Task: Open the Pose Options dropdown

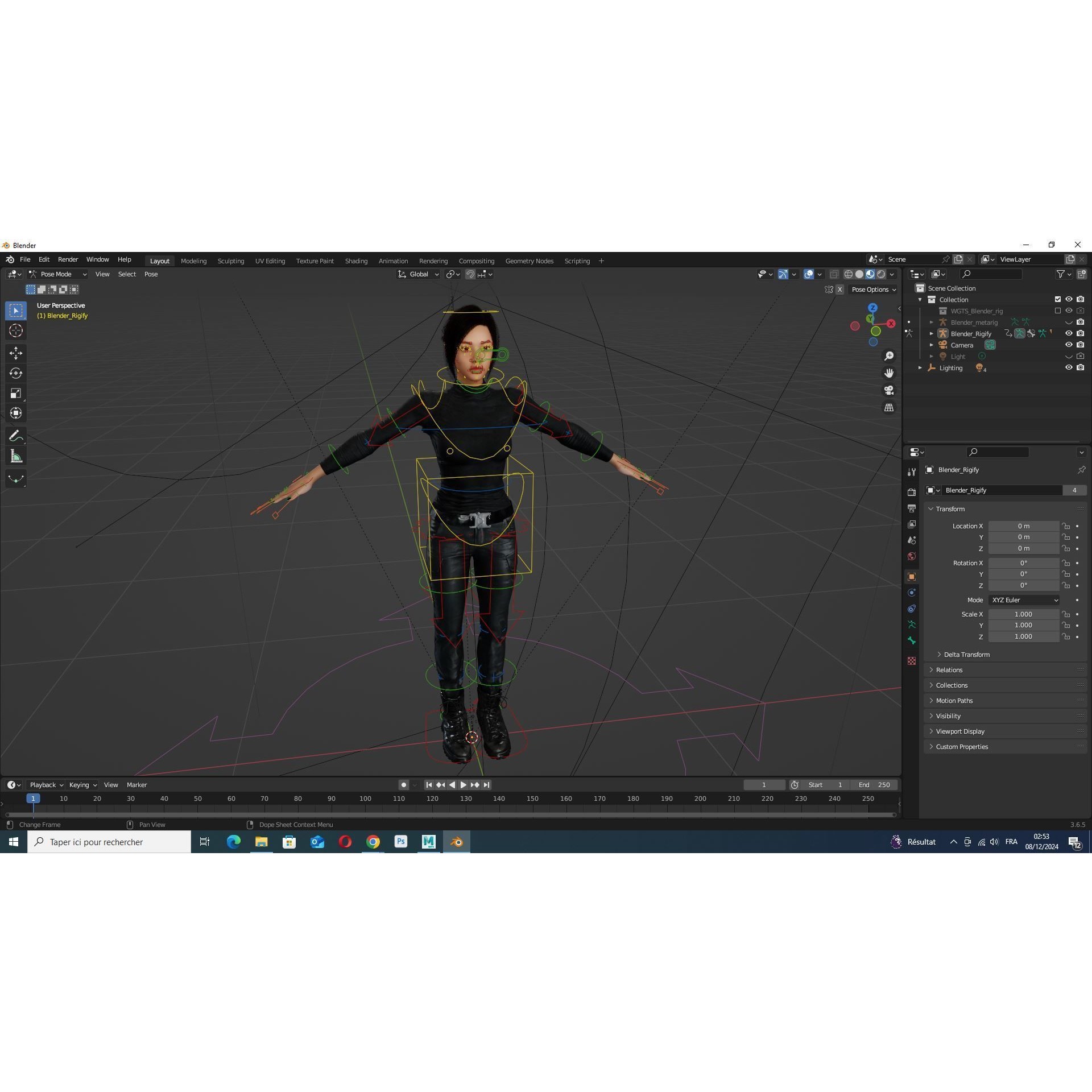Action: pyautogui.click(x=874, y=289)
